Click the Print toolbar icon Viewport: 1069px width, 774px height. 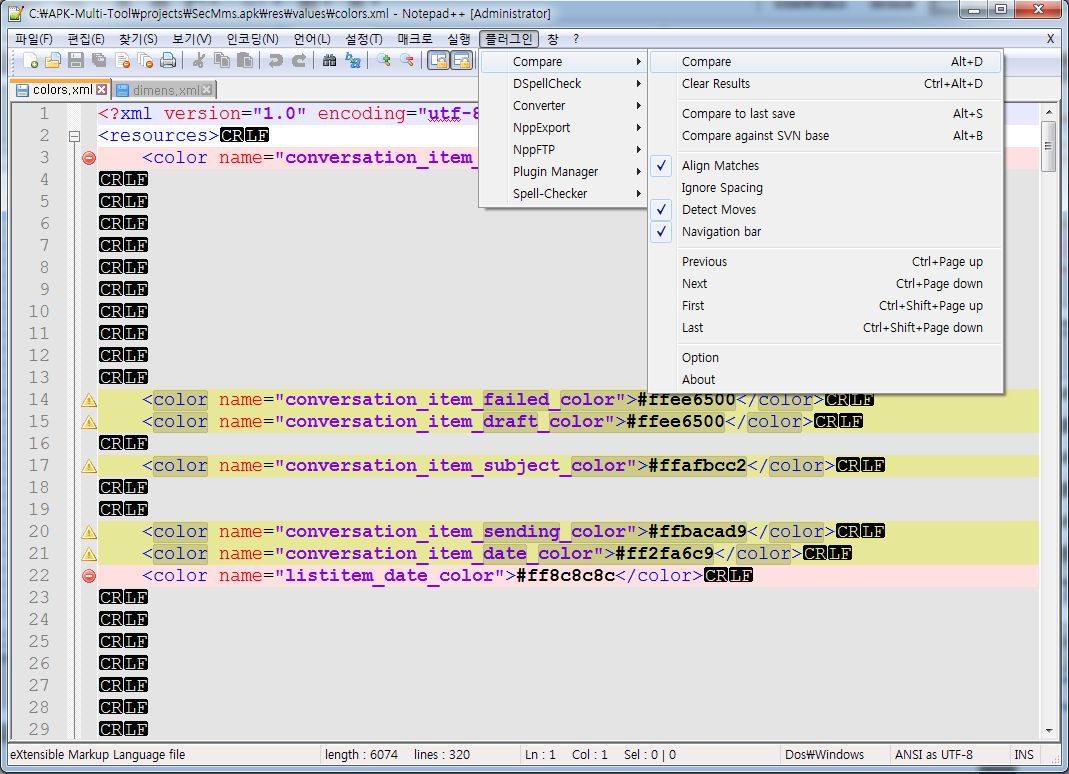168,61
